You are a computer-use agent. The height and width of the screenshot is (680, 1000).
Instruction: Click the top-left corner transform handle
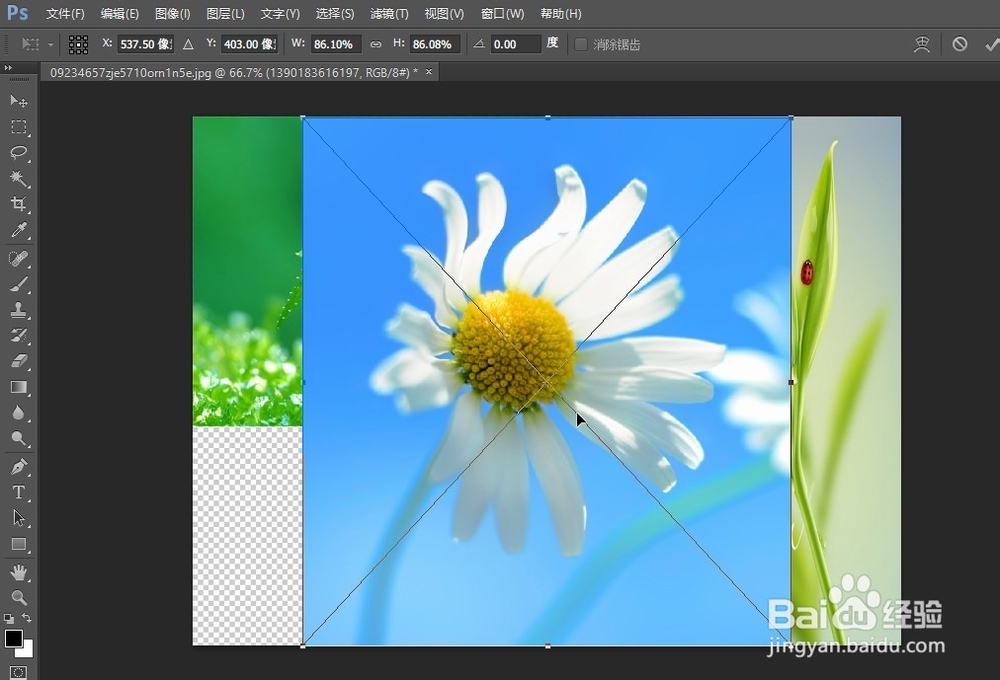[302, 117]
